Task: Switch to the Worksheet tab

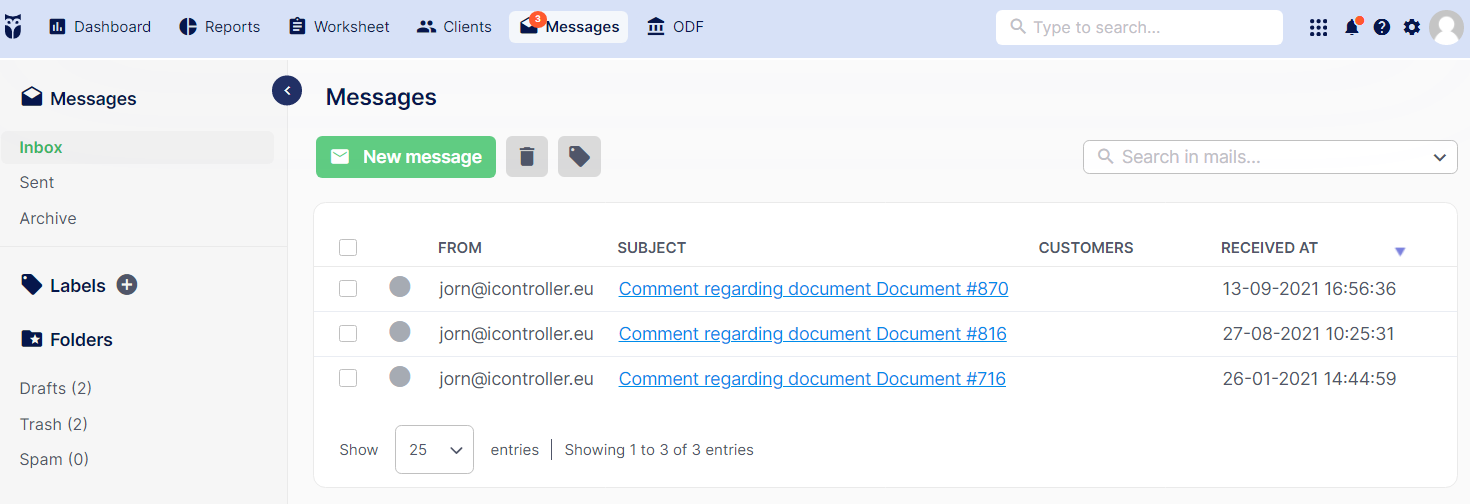Action: 339,27
